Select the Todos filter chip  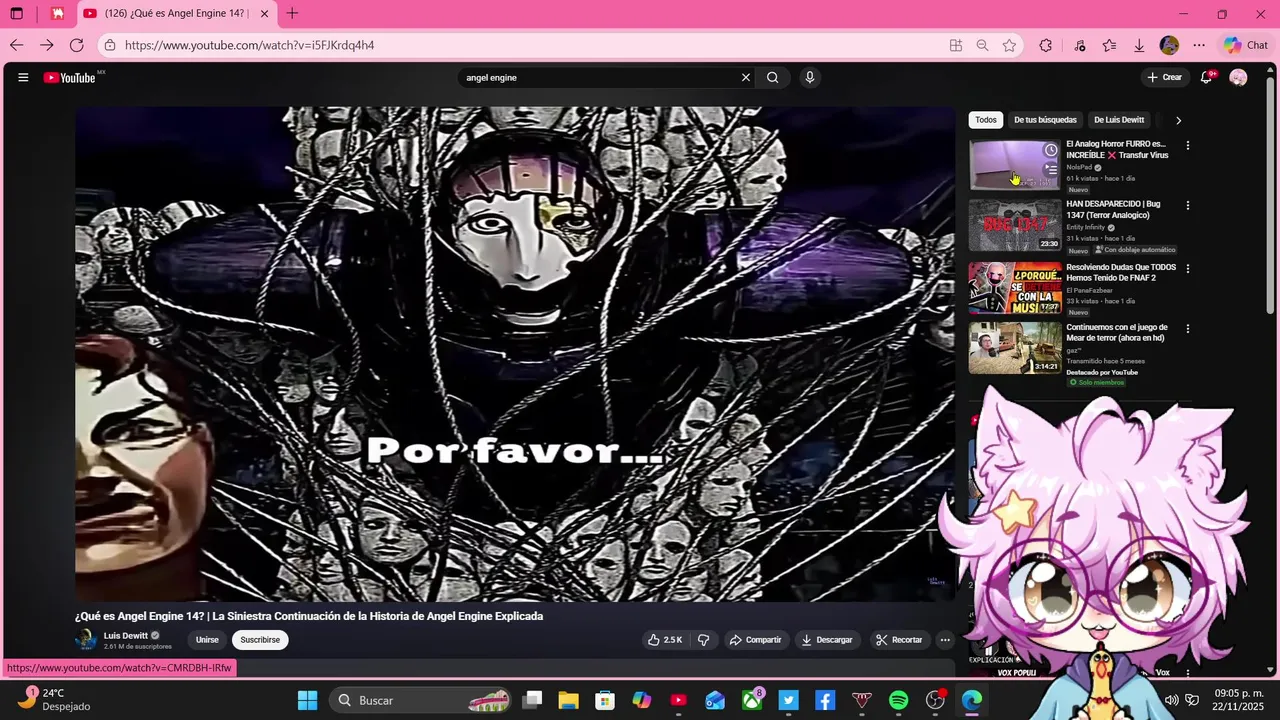point(986,120)
